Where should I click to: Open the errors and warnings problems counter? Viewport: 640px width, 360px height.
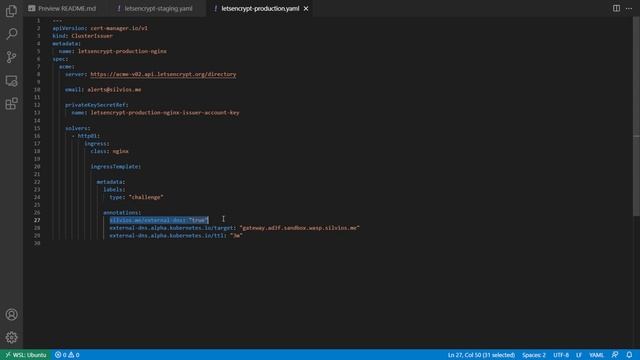(x=67, y=355)
